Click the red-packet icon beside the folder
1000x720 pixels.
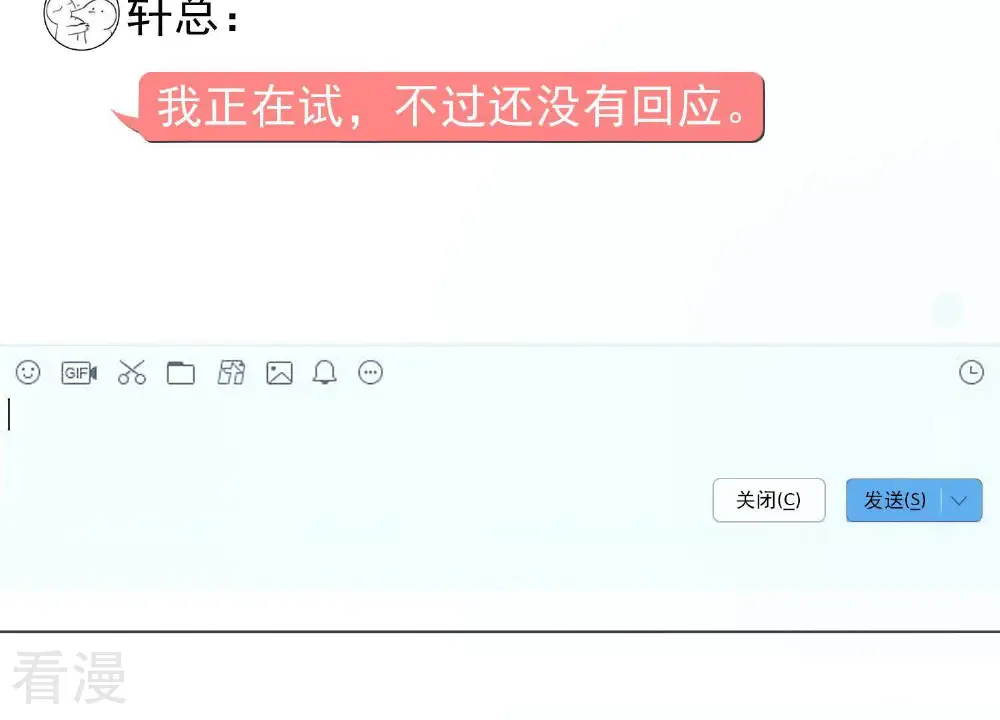pos(231,372)
